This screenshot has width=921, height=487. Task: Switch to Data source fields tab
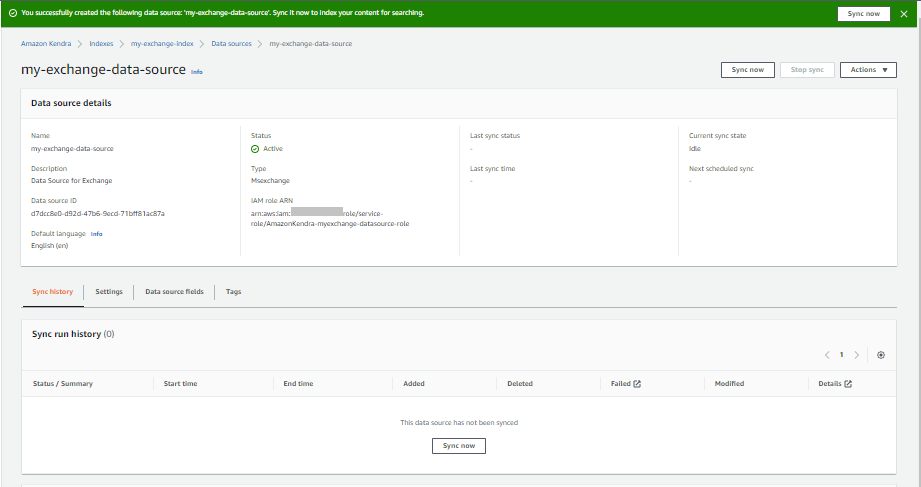[174, 292]
